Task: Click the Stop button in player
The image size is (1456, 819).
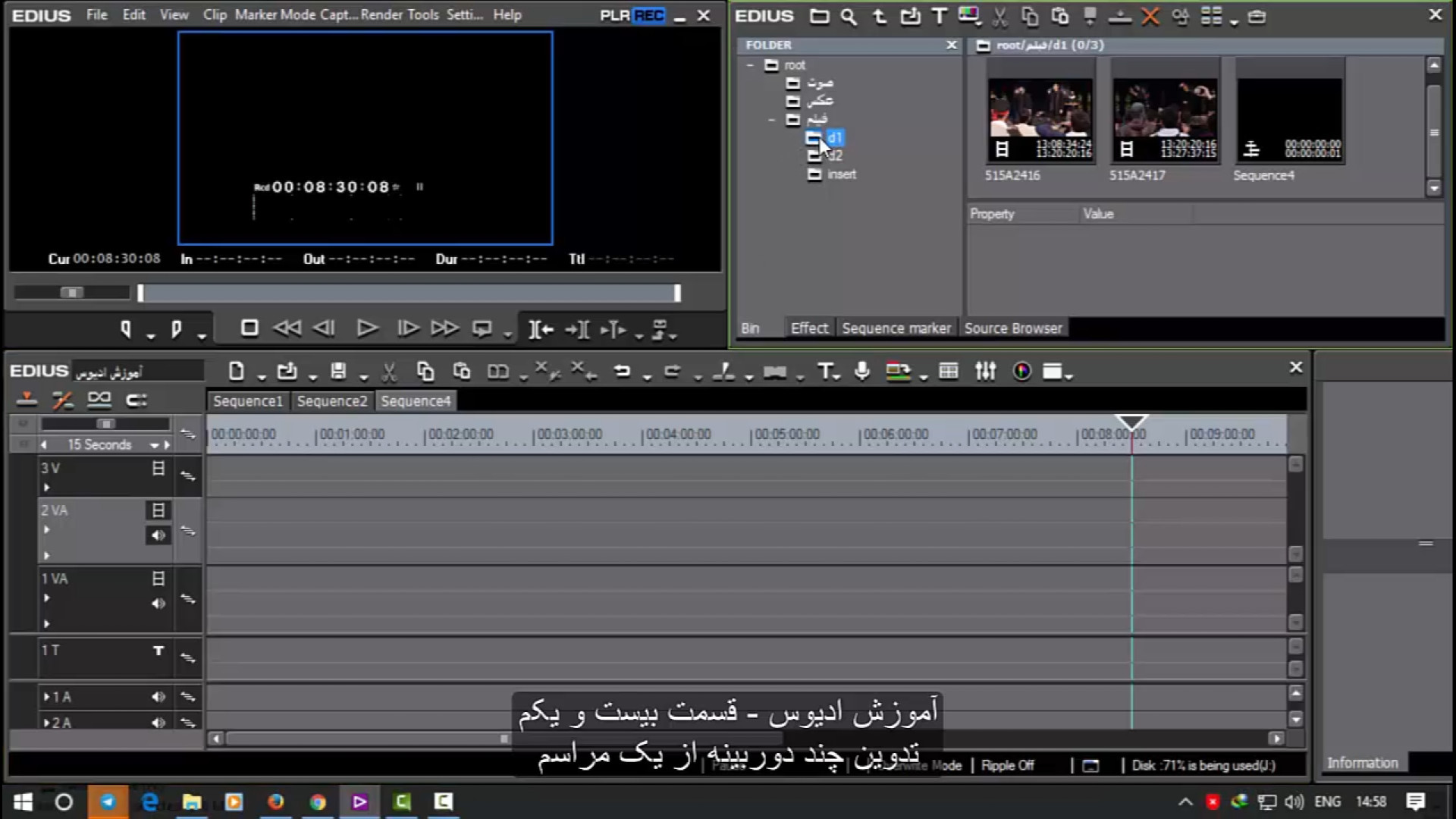Action: point(249,328)
